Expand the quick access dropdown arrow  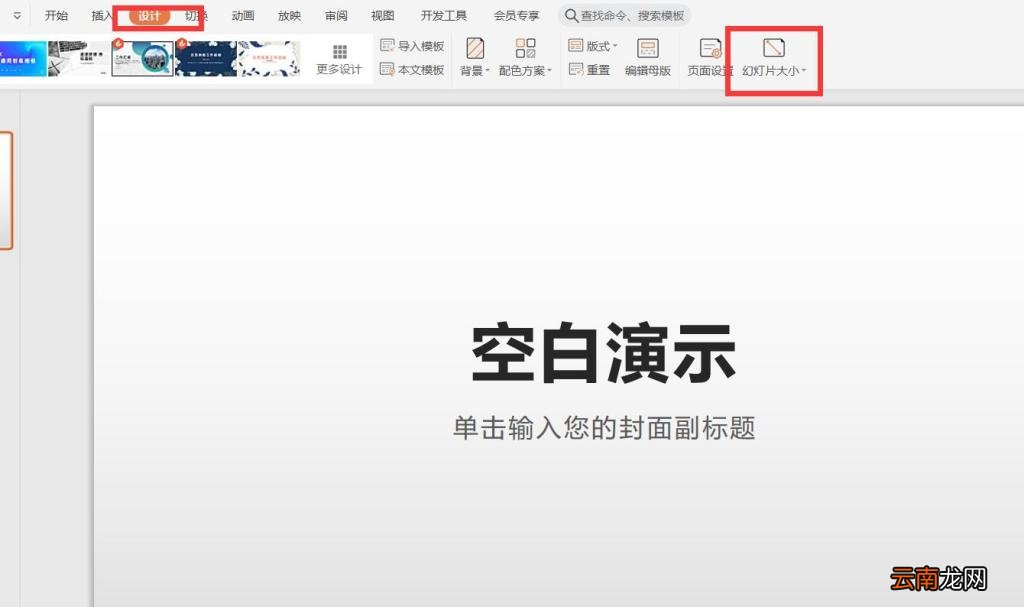tap(17, 15)
